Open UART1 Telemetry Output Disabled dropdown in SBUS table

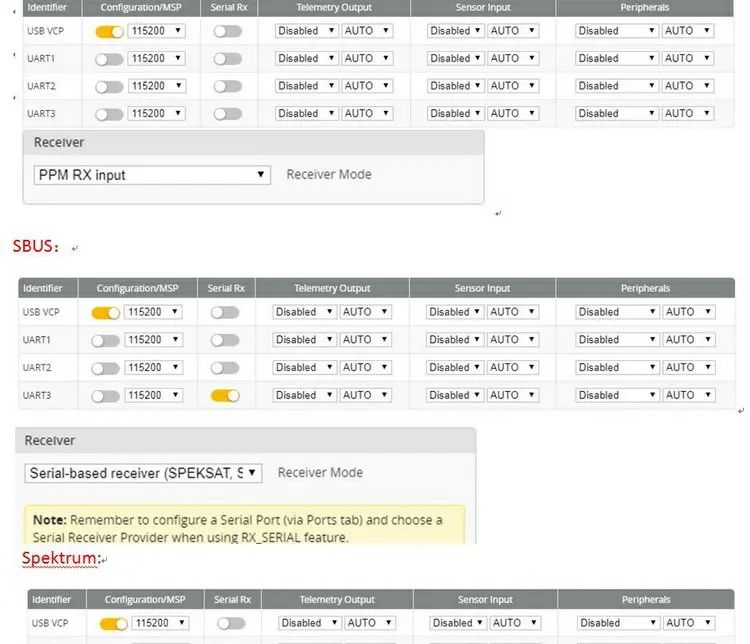pyautogui.click(x=305, y=340)
